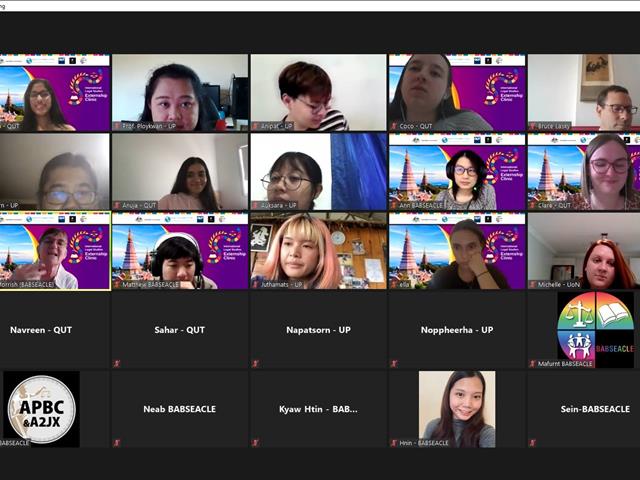This screenshot has width=640, height=480.
Task: Click Htin's profile photo
Action: pyautogui.click(x=457, y=409)
